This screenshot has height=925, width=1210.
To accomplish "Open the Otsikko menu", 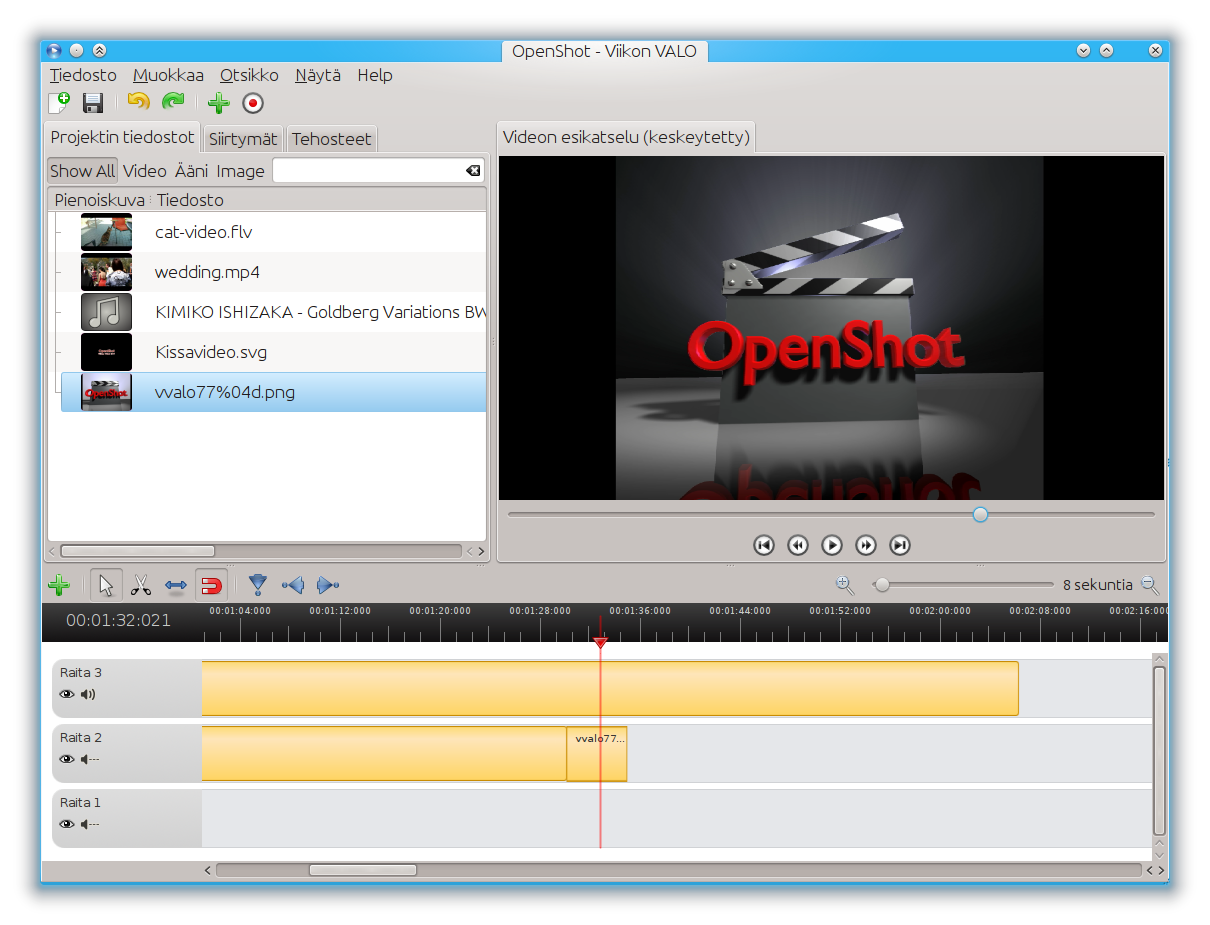I will point(249,75).
